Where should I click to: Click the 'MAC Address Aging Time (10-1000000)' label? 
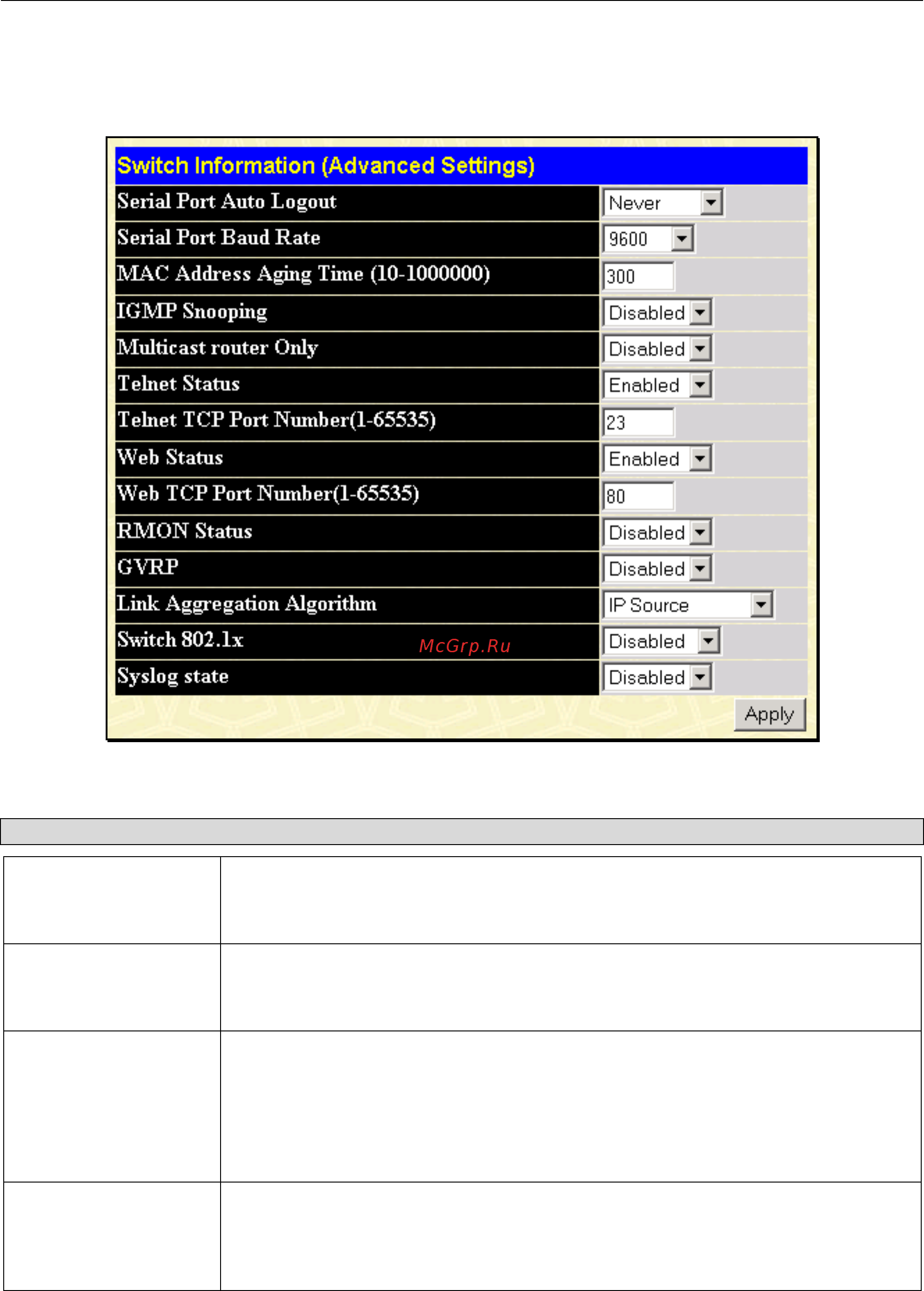303,274
